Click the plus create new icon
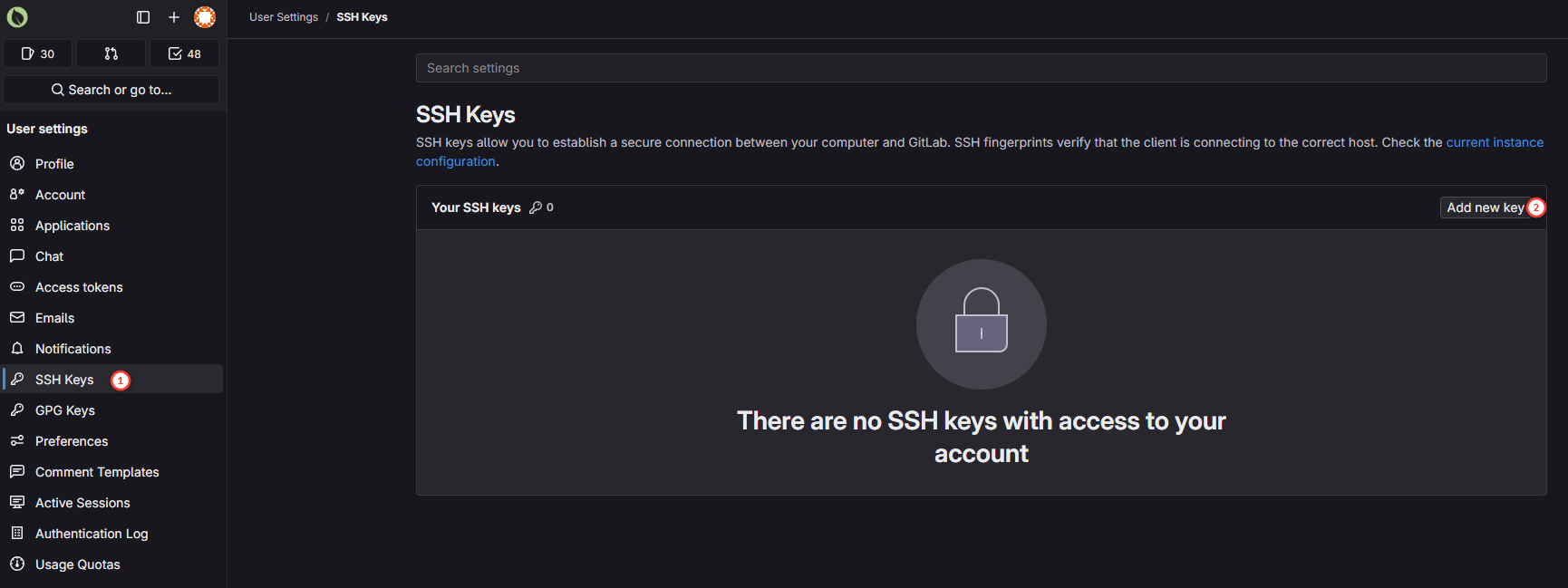1568x588 pixels. pyautogui.click(x=174, y=17)
